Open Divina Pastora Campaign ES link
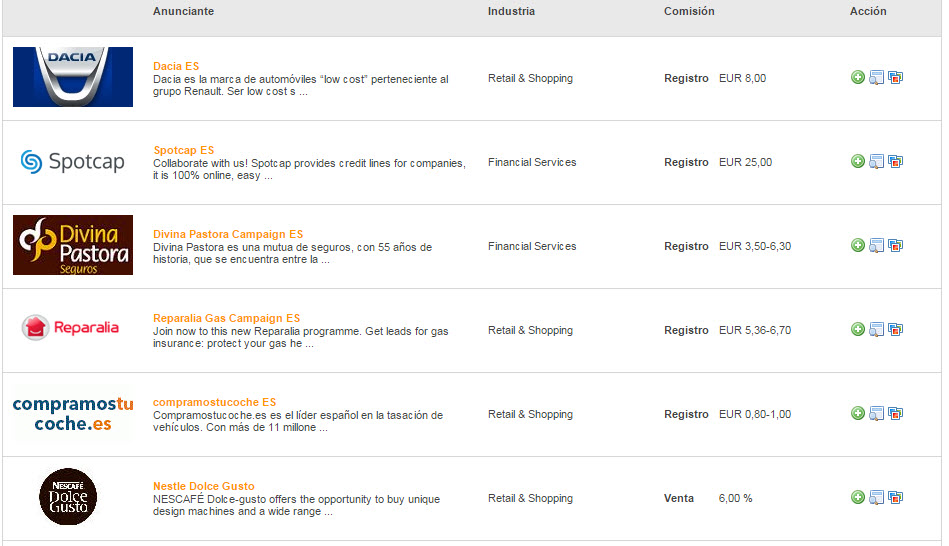 (228, 234)
